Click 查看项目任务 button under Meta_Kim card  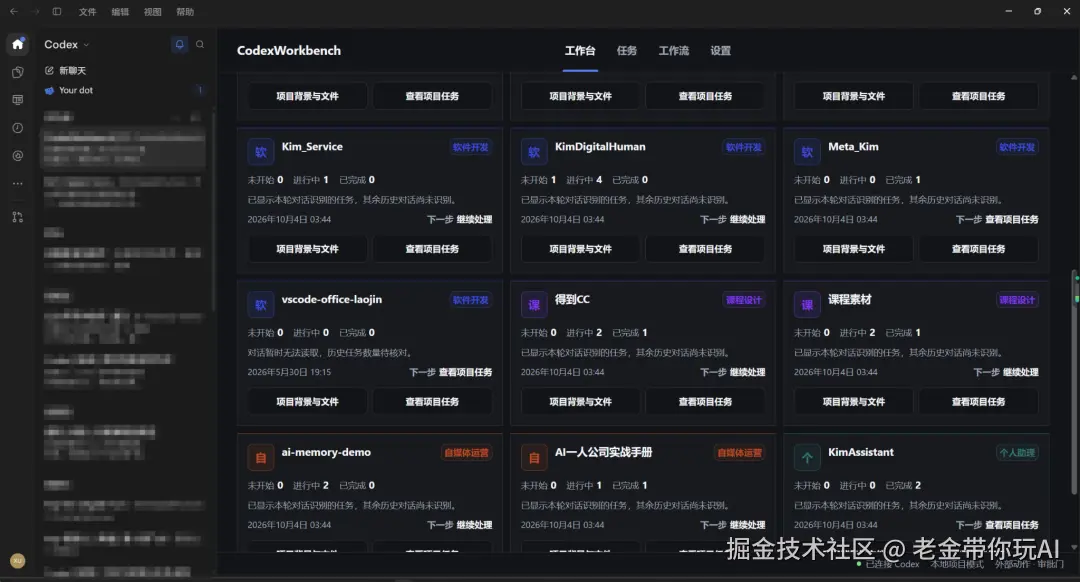coord(978,249)
